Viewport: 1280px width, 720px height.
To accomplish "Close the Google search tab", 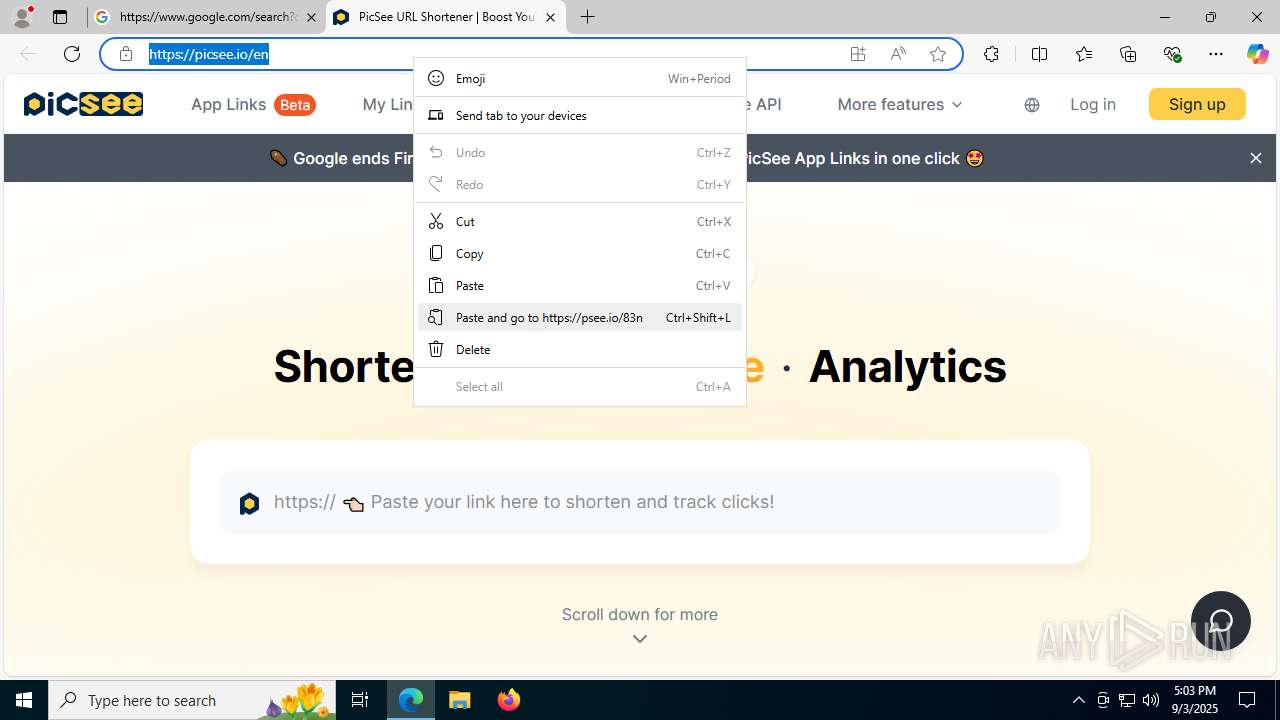I will pyautogui.click(x=311, y=17).
